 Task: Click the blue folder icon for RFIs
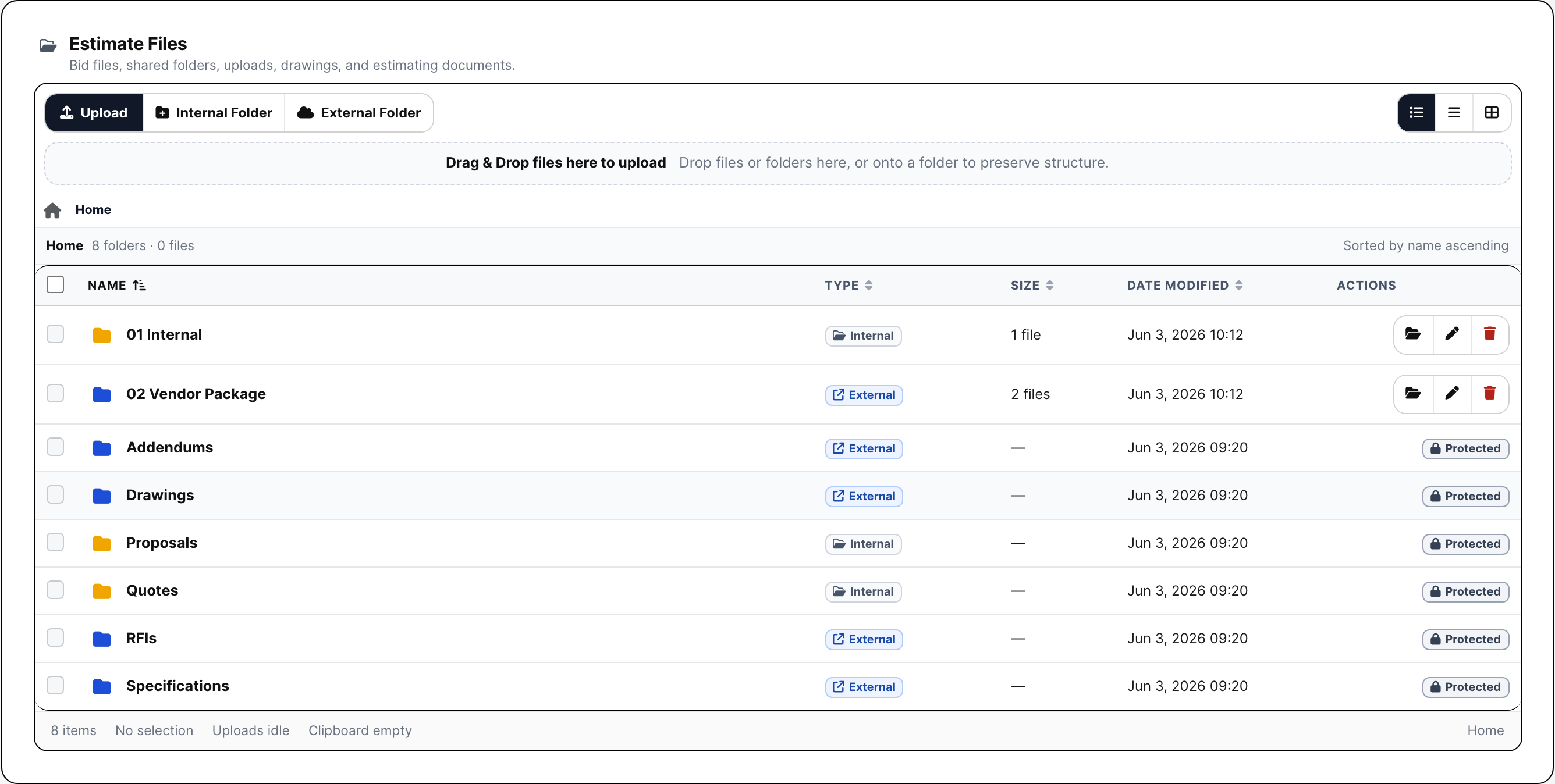tap(101, 639)
